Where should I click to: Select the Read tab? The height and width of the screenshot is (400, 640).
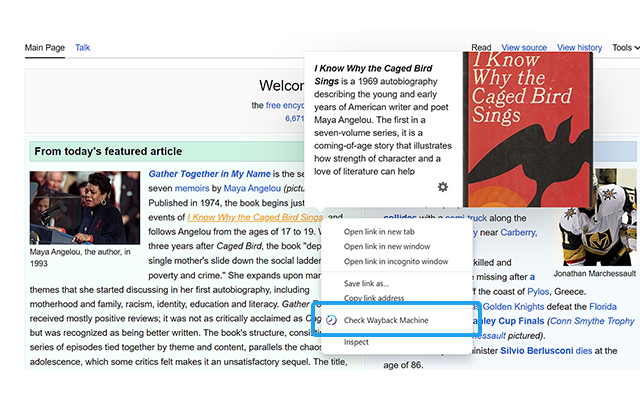click(481, 48)
